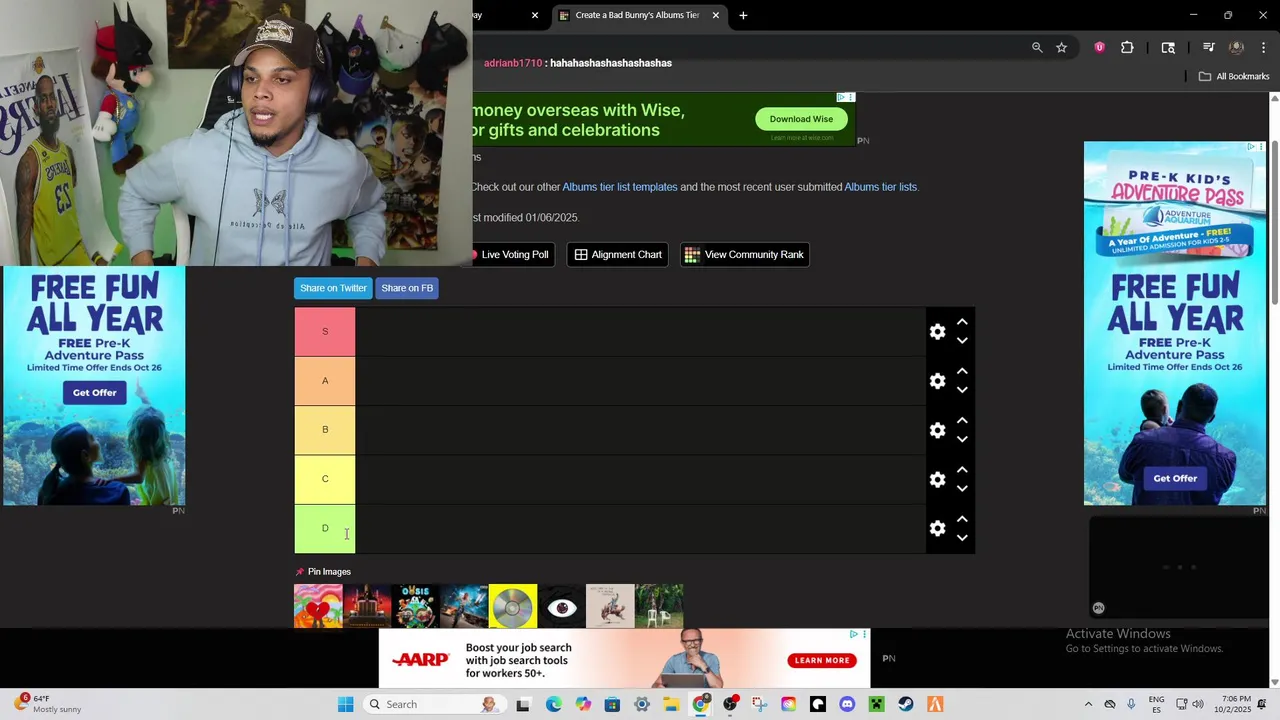Move the S tier row down
The height and width of the screenshot is (720, 1280).
click(962, 341)
